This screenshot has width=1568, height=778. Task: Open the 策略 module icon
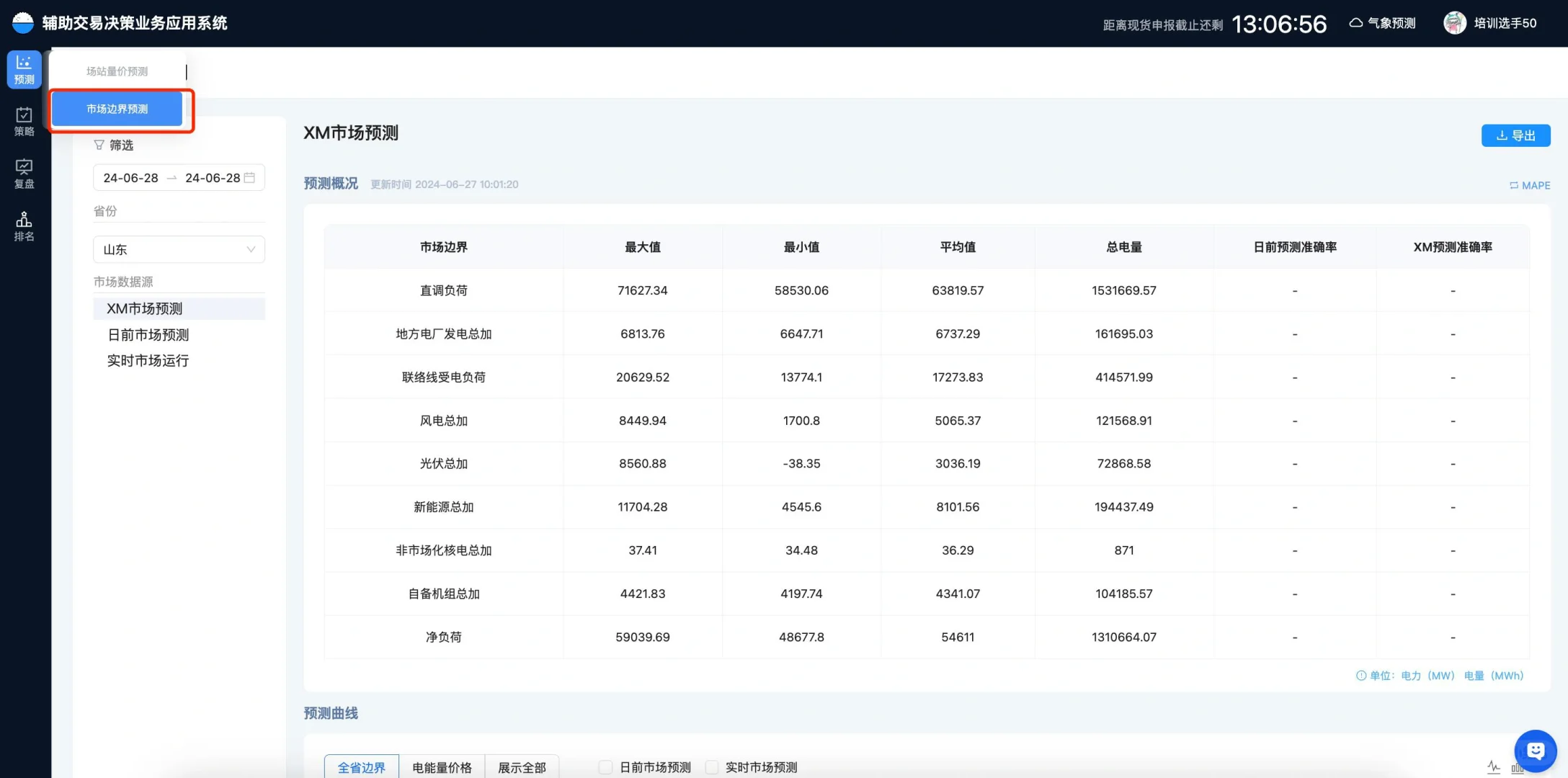[24, 121]
